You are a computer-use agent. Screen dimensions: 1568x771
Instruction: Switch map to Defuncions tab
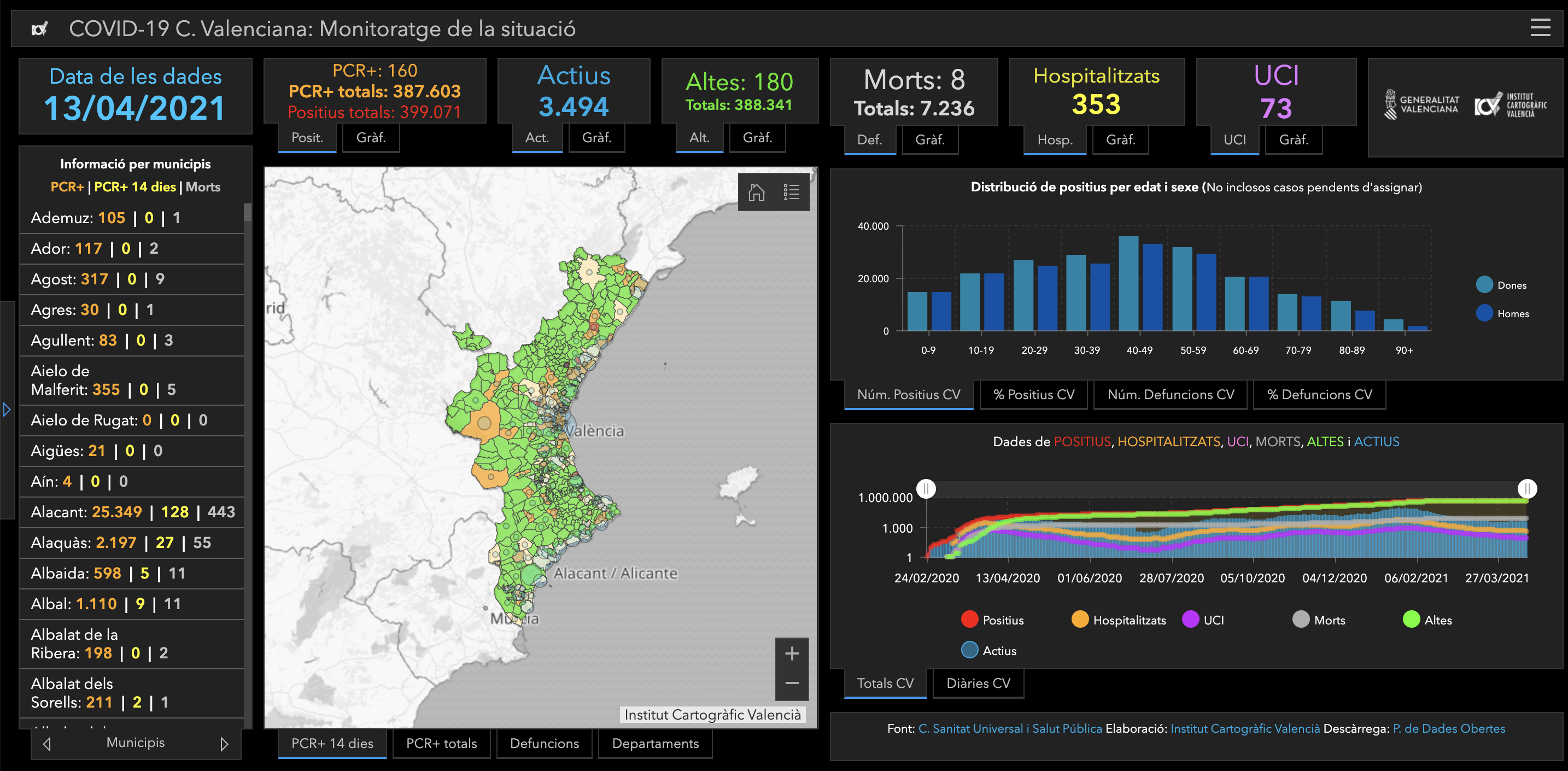544,744
